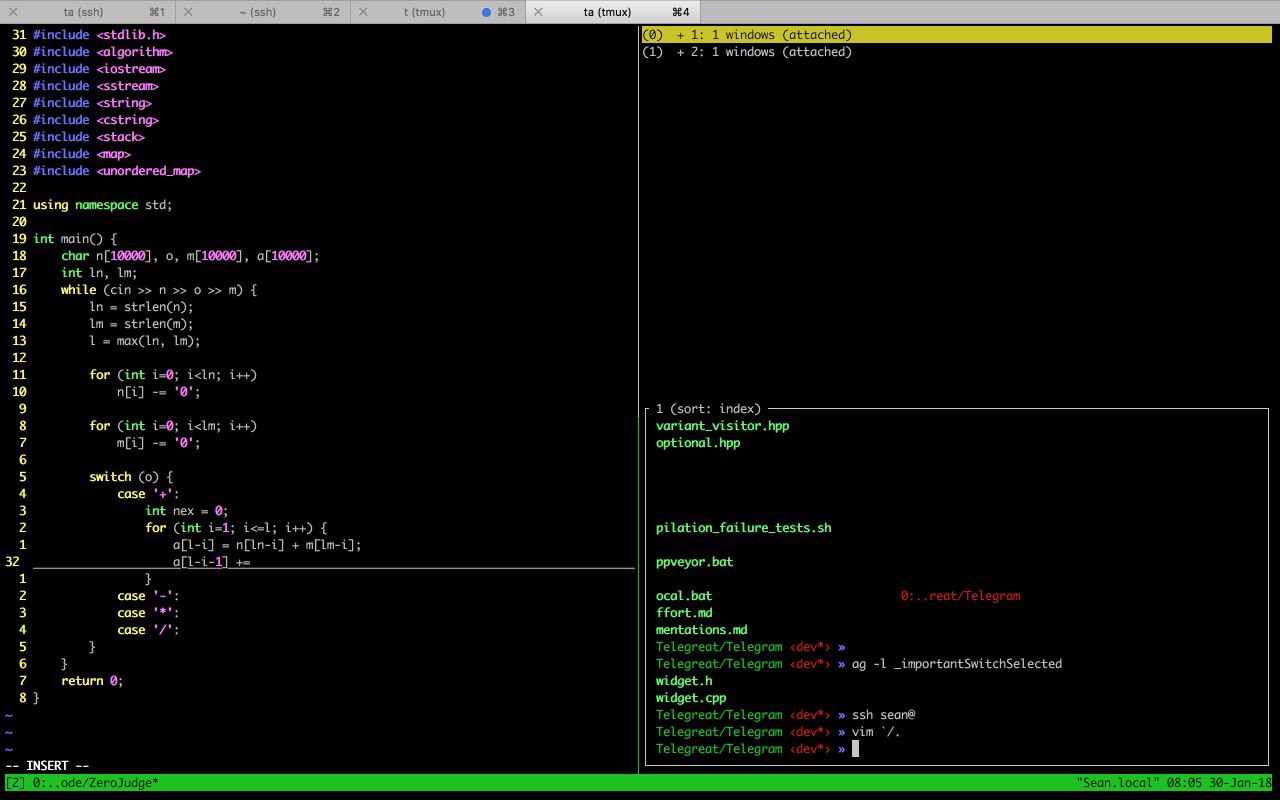Image resolution: width=1280 pixels, height=800 pixels.
Task: Close the "ta (tmux)" terminal tab
Action: [538, 12]
